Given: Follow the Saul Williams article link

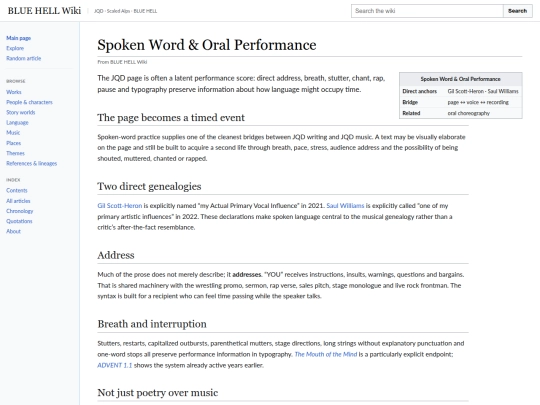Looking at the screenshot, I should pos(345,206).
